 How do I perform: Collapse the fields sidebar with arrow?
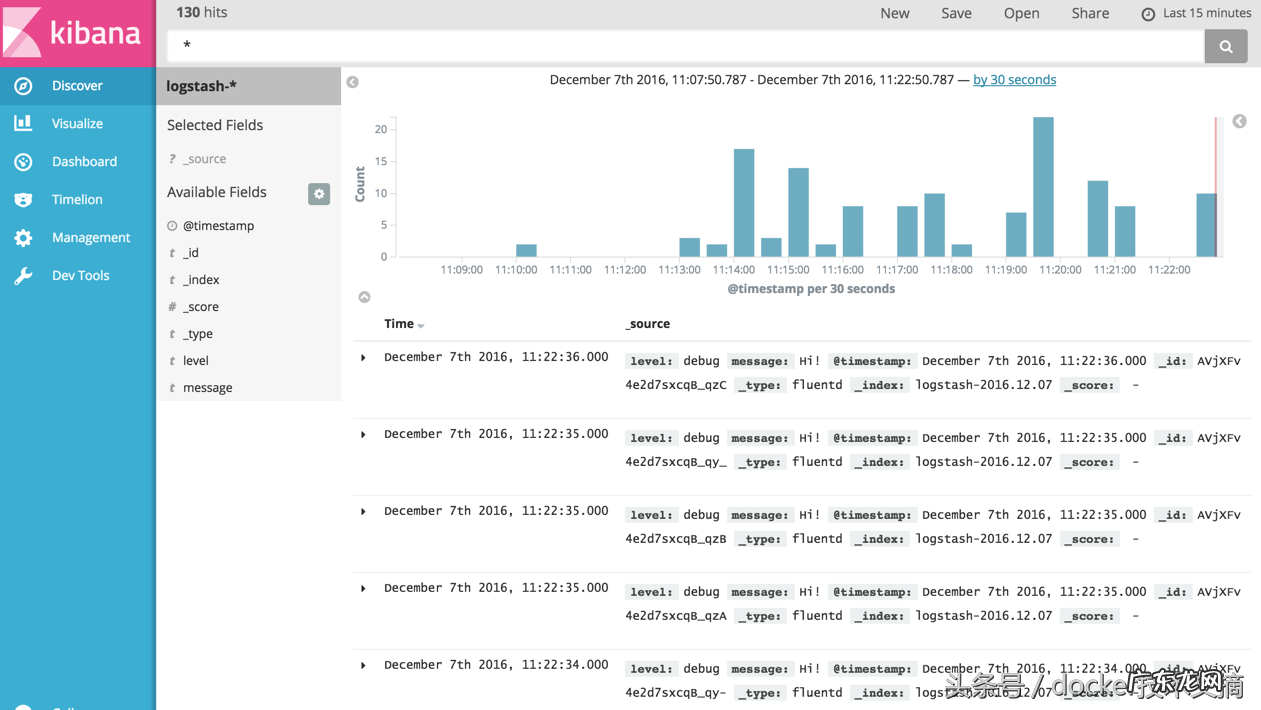(x=353, y=82)
